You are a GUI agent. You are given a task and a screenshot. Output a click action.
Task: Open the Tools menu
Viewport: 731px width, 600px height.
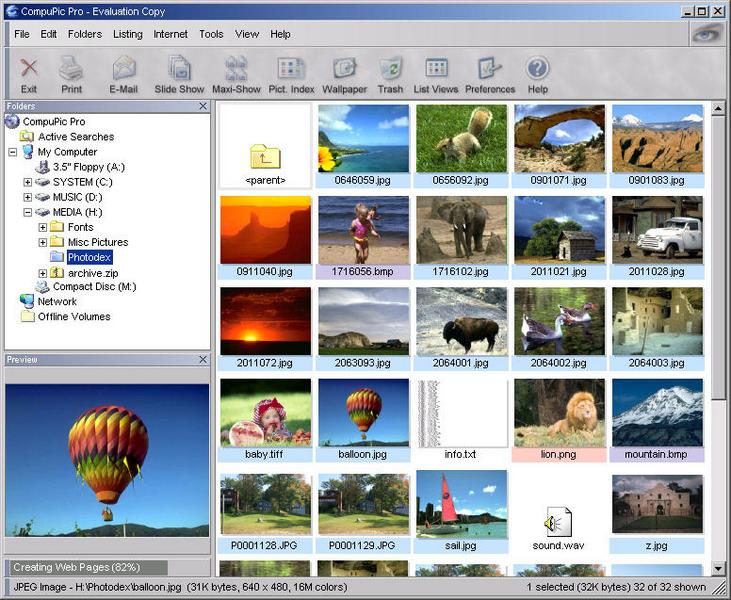tap(211, 34)
